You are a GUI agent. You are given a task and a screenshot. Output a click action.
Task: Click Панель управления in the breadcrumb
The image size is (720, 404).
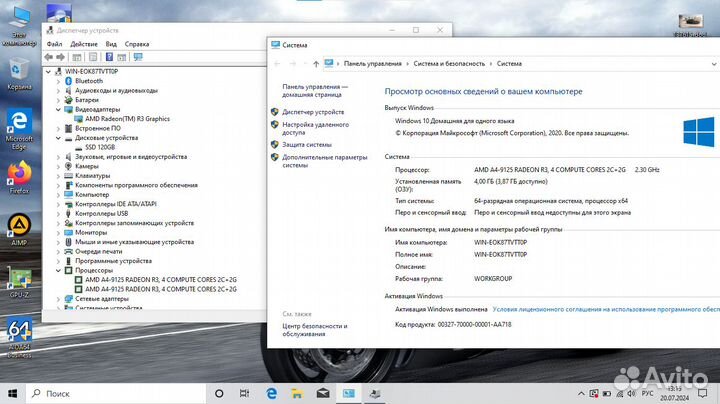click(372, 64)
